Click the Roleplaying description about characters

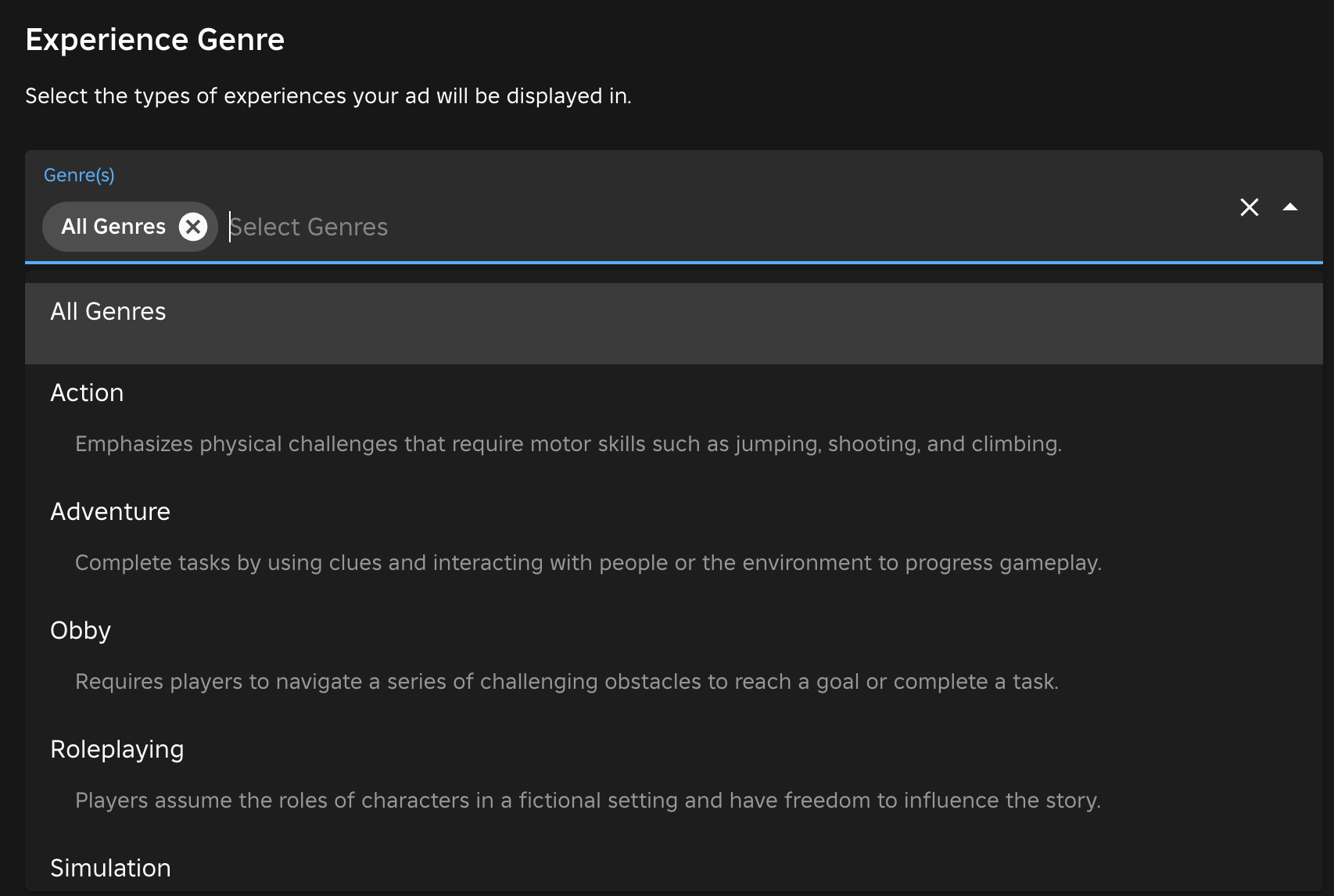pos(587,801)
